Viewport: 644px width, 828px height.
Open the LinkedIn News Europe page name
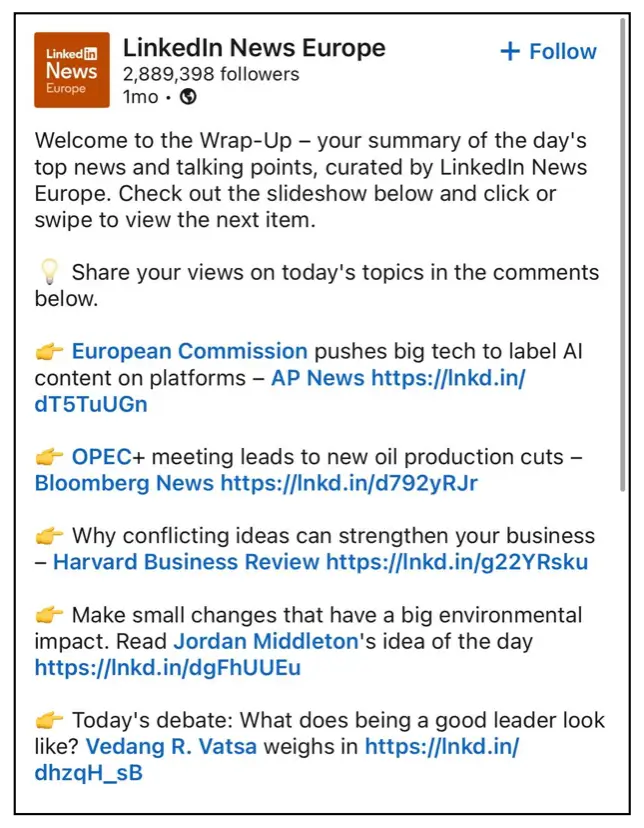(253, 47)
